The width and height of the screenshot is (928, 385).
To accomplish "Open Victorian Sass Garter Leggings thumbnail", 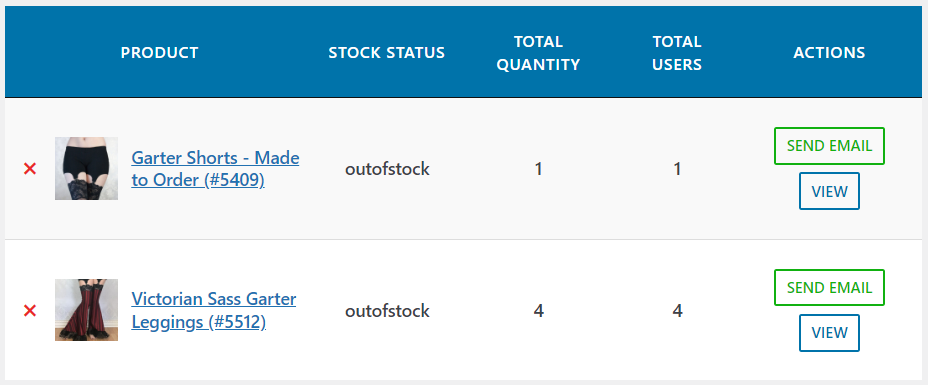I will [x=86, y=310].
